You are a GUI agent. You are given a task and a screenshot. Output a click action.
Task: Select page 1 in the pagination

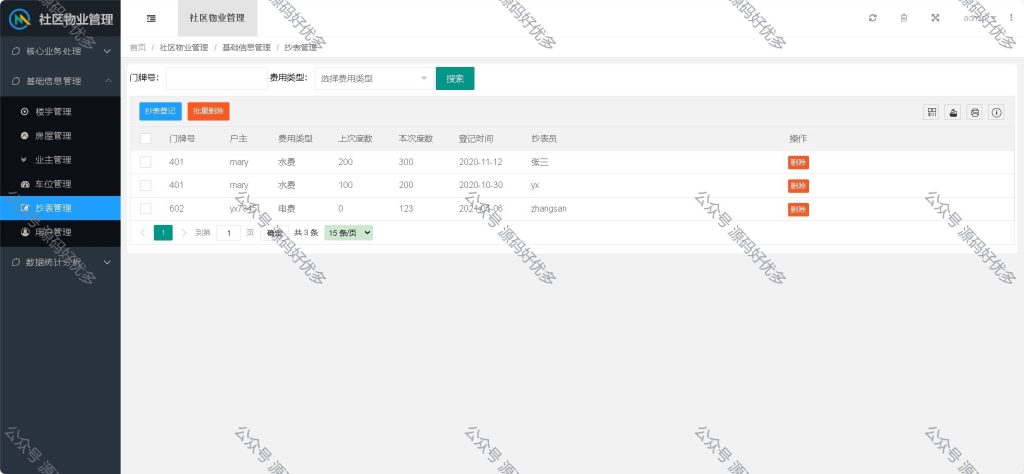pyautogui.click(x=163, y=232)
